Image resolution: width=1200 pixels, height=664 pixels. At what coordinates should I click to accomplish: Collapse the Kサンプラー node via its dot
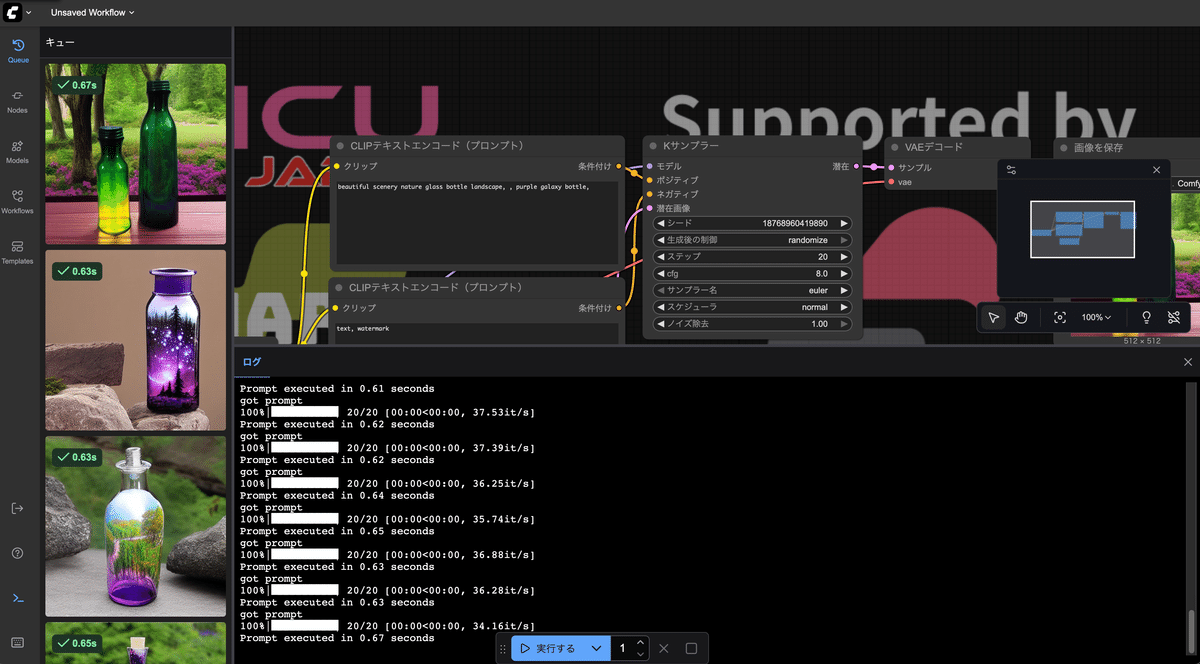pyautogui.click(x=653, y=146)
